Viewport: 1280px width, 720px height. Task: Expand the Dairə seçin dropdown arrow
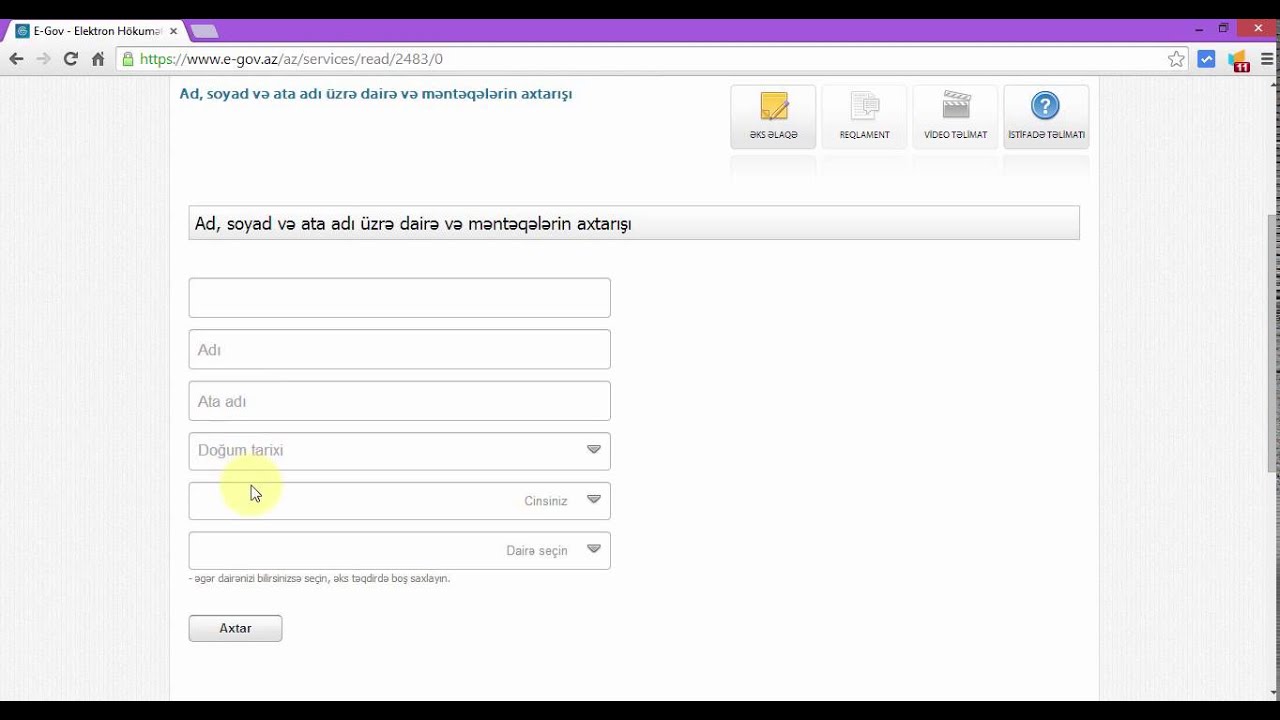point(594,549)
